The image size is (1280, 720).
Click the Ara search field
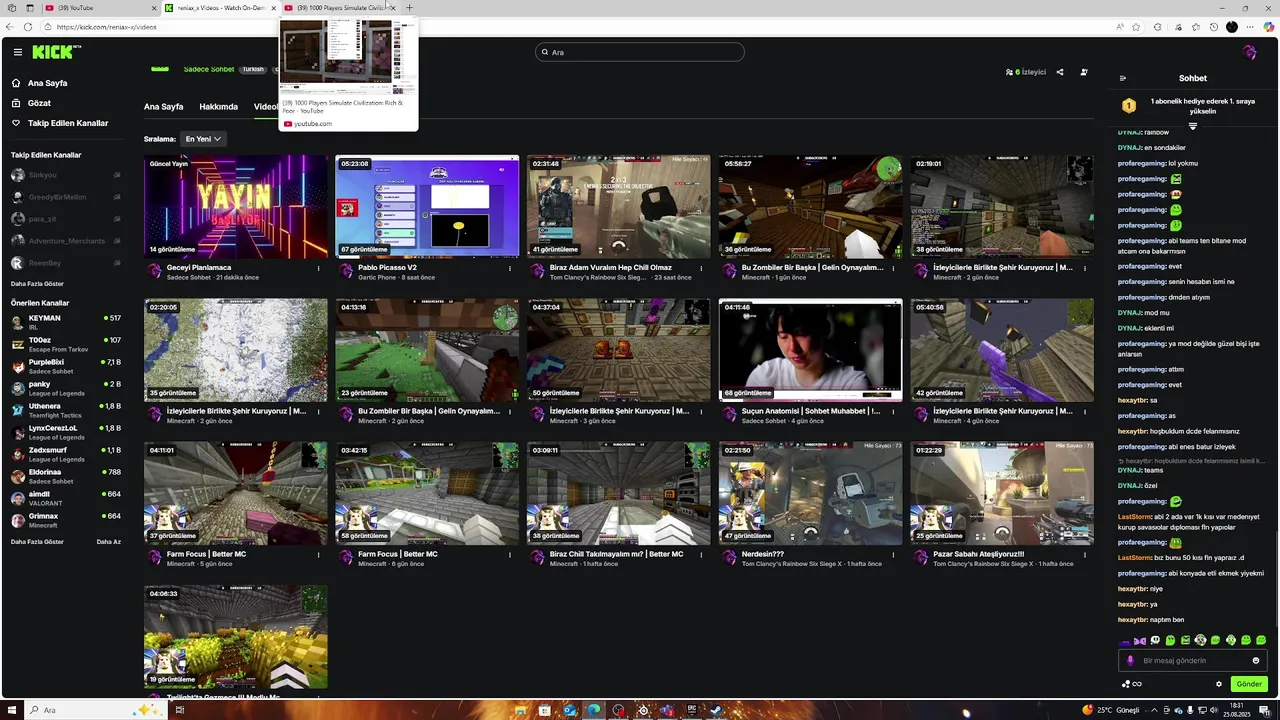pos(640,52)
